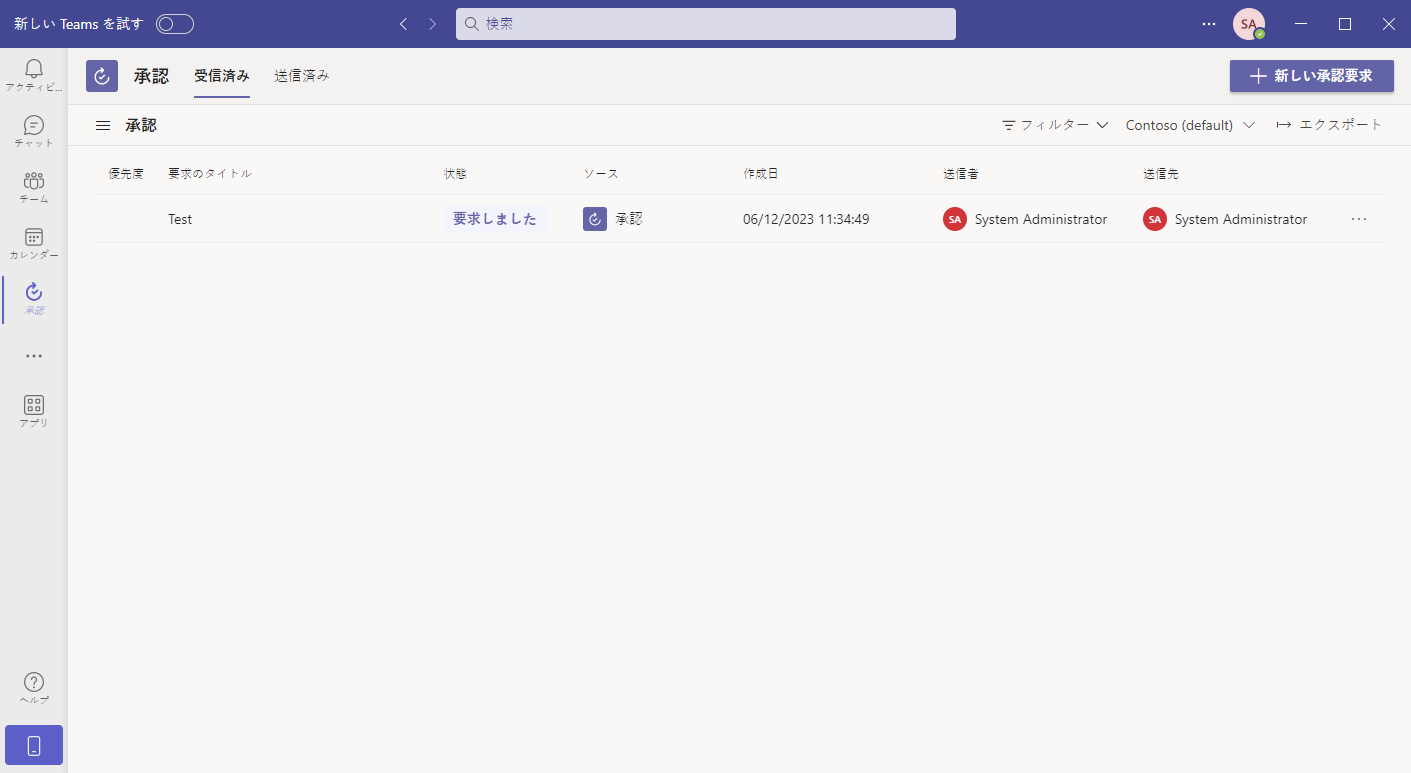Click the sender SA avatar in row
Image resolution: width=1411 pixels, height=773 pixels.
click(955, 219)
